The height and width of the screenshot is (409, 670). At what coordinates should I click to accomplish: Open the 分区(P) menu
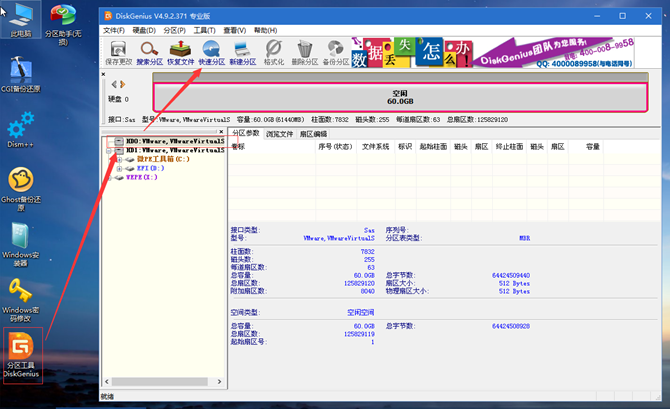pos(174,30)
